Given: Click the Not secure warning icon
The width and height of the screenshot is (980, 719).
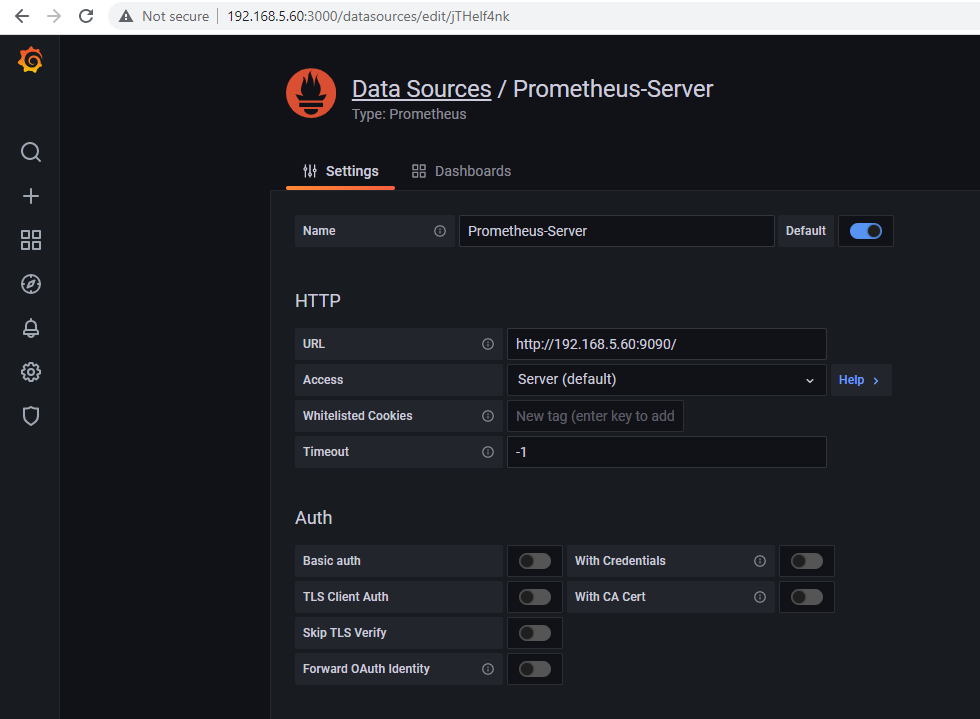Looking at the screenshot, I should 126,16.
